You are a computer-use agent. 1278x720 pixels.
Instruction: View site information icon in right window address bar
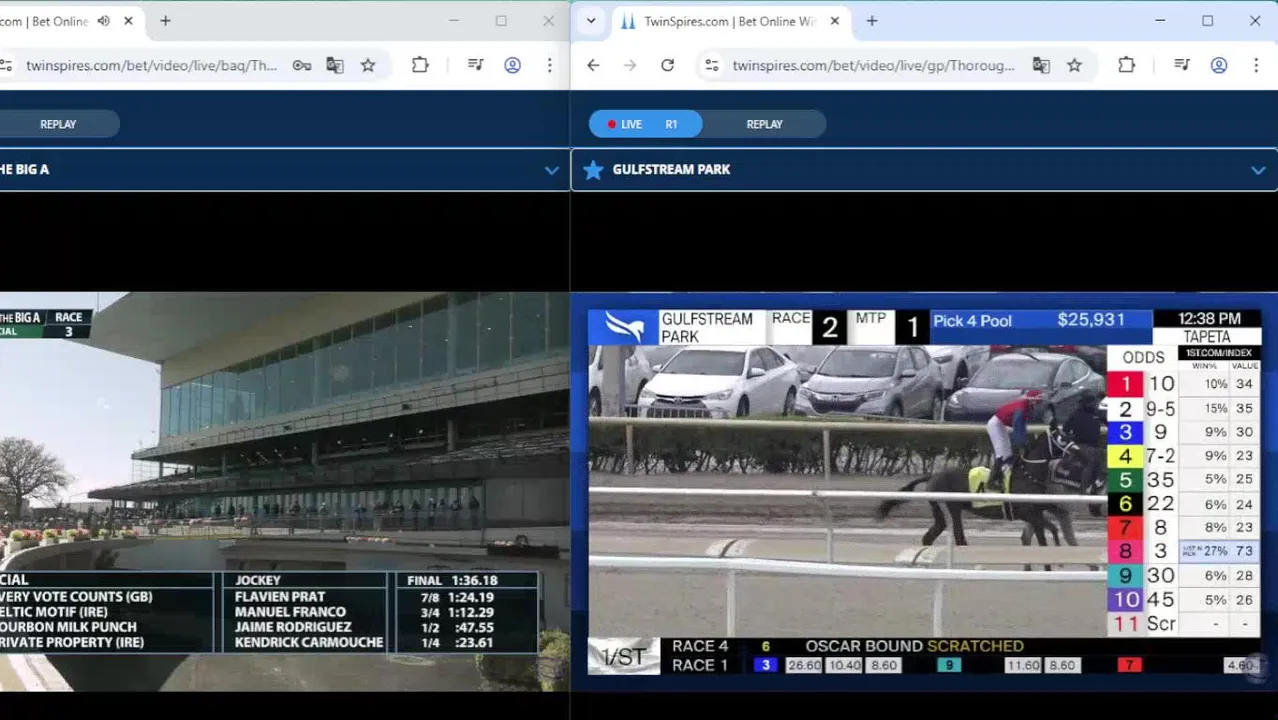[x=711, y=65]
